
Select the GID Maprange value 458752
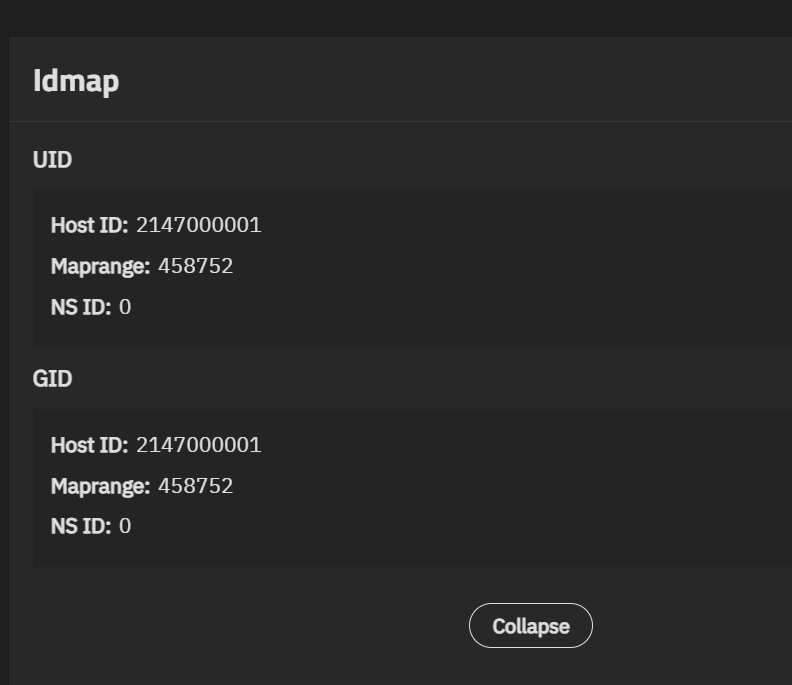click(195, 486)
